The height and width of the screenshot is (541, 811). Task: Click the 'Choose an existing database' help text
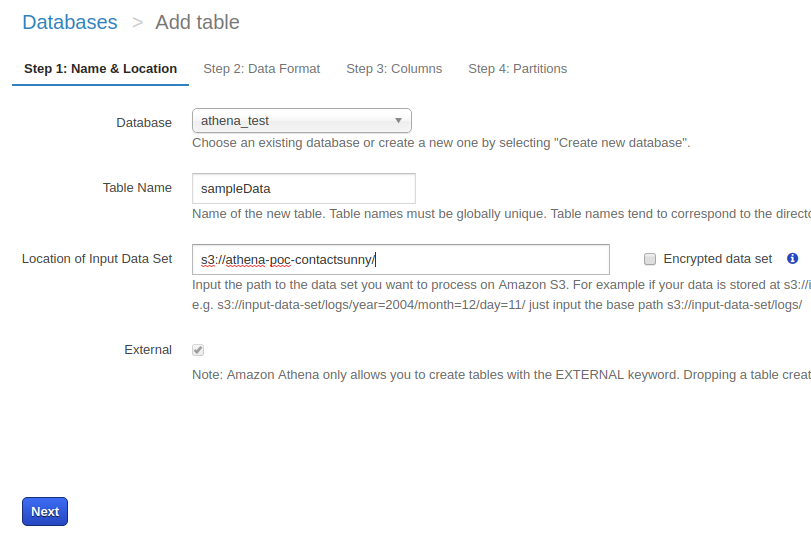pyautogui.click(x=441, y=143)
